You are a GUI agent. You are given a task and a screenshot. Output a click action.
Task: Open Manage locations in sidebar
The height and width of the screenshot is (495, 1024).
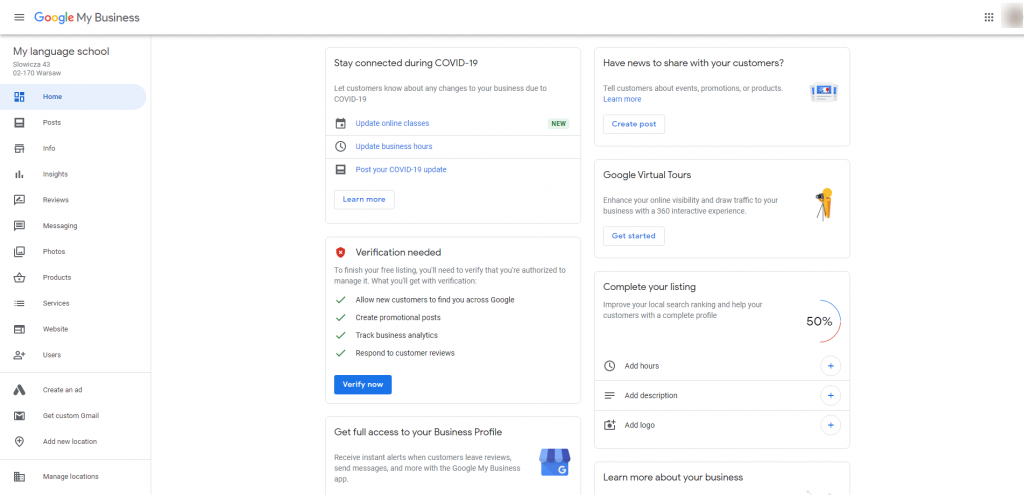point(71,477)
